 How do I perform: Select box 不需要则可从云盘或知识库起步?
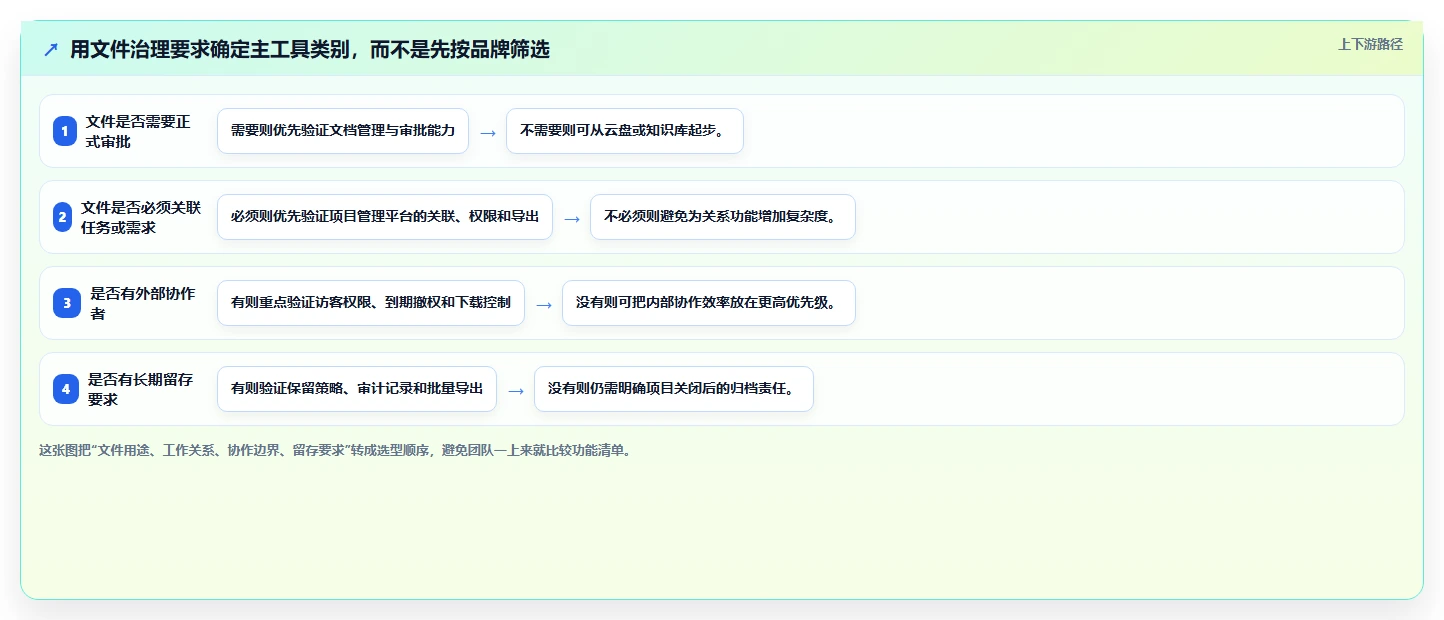625,131
